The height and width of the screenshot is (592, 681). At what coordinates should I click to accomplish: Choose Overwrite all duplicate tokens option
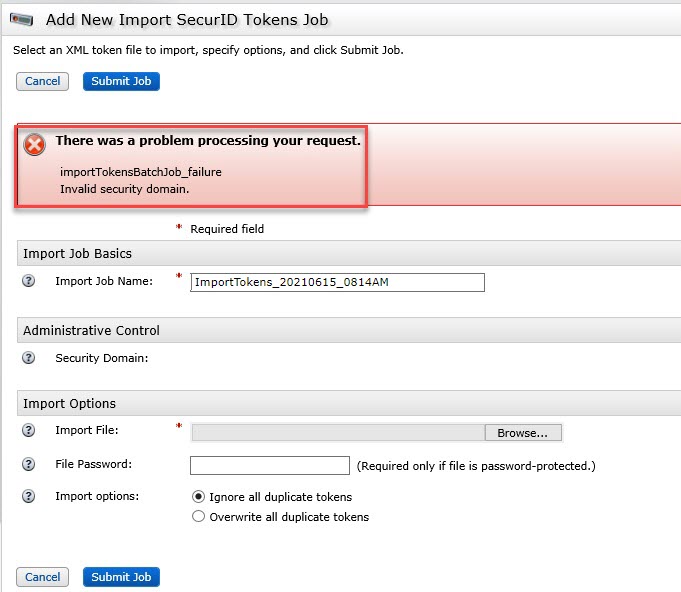click(x=198, y=517)
